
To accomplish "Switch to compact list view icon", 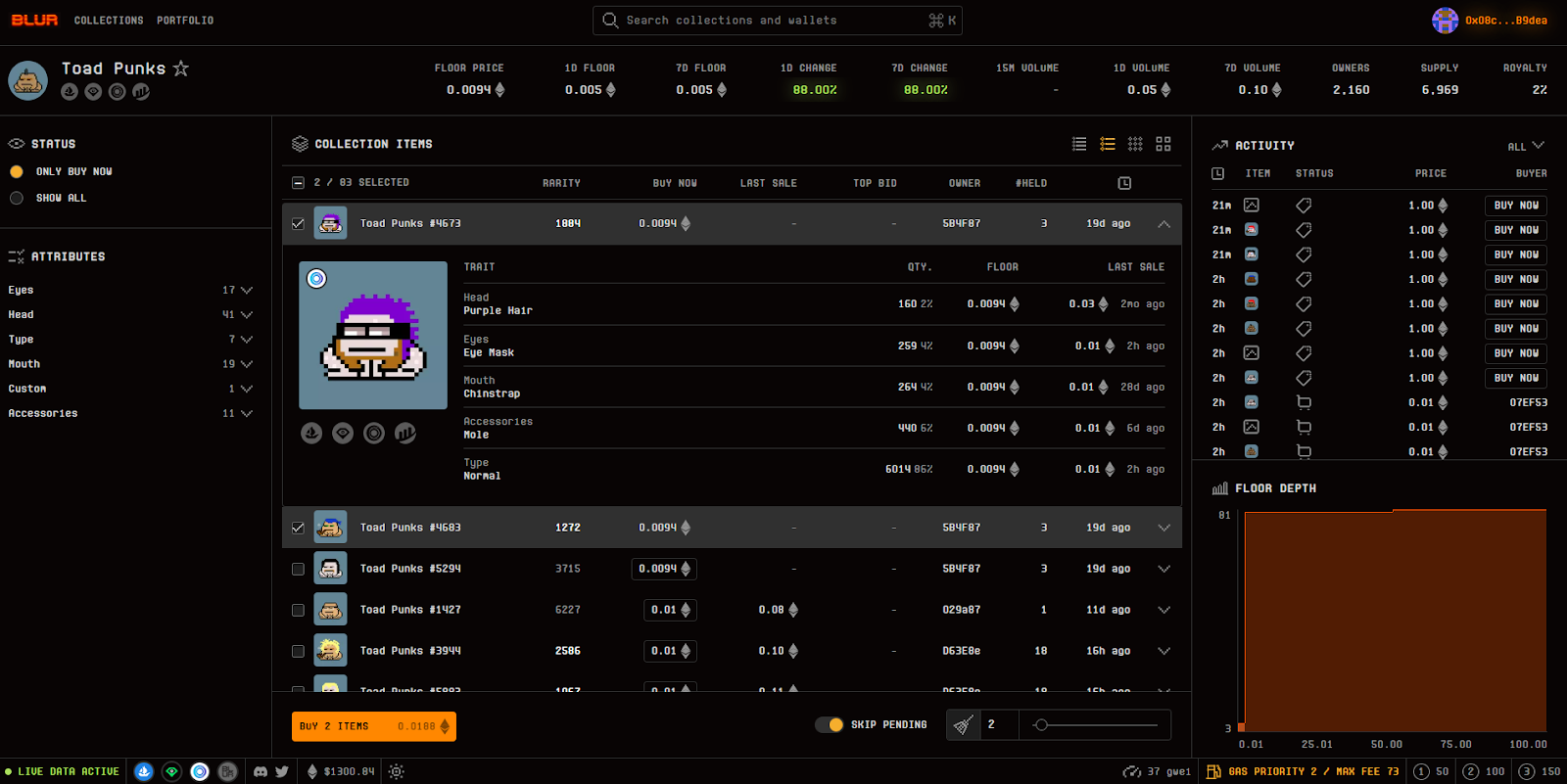I will click(1079, 144).
